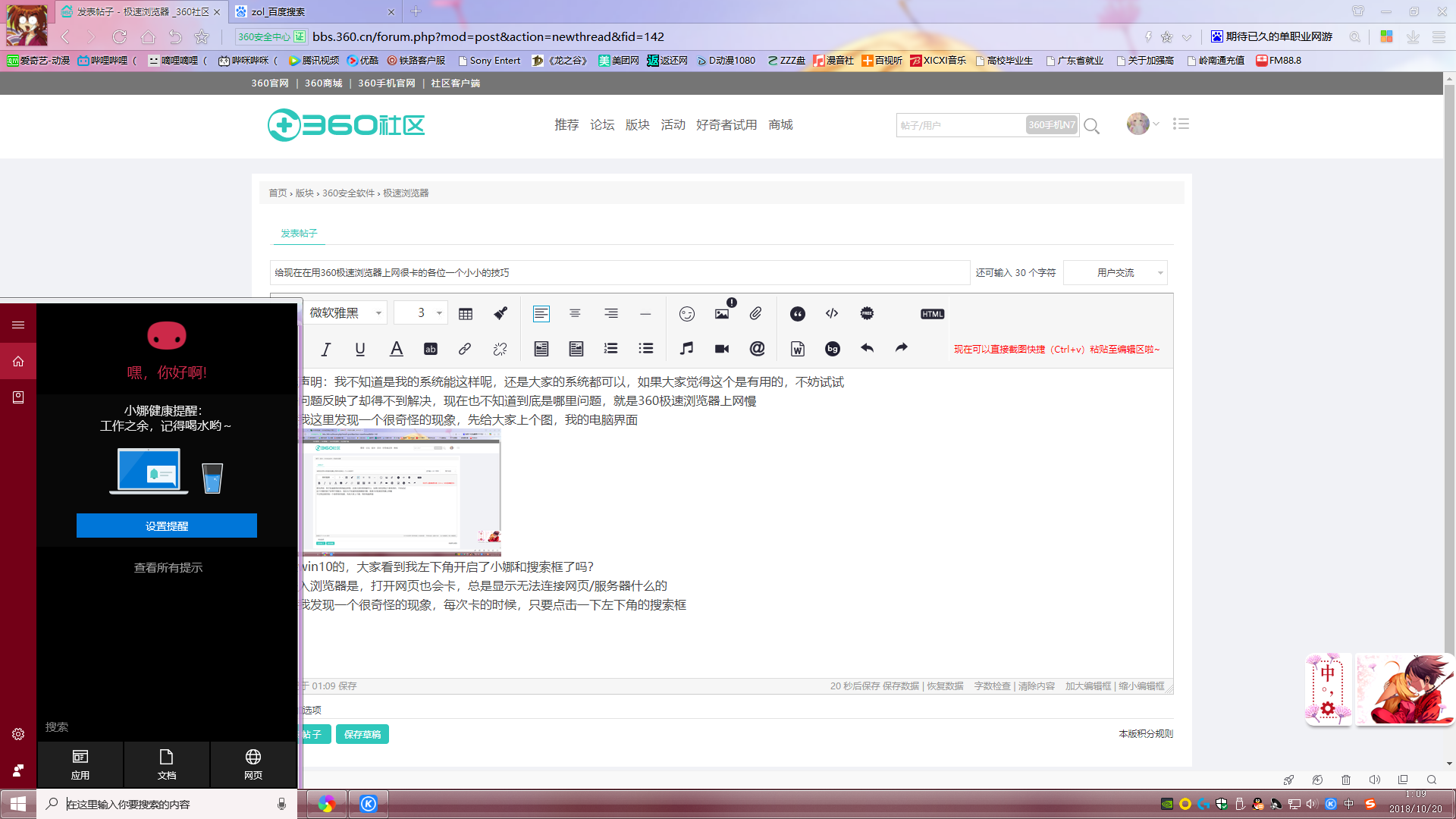The width and height of the screenshot is (1456, 819).
Task: Center-align text in editor
Action: tap(576, 314)
